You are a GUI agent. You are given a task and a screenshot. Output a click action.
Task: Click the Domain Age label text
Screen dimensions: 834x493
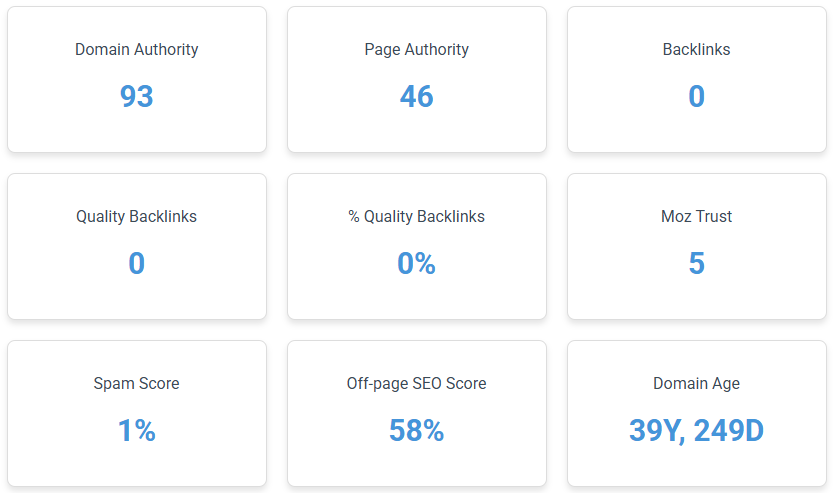pos(696,383)
